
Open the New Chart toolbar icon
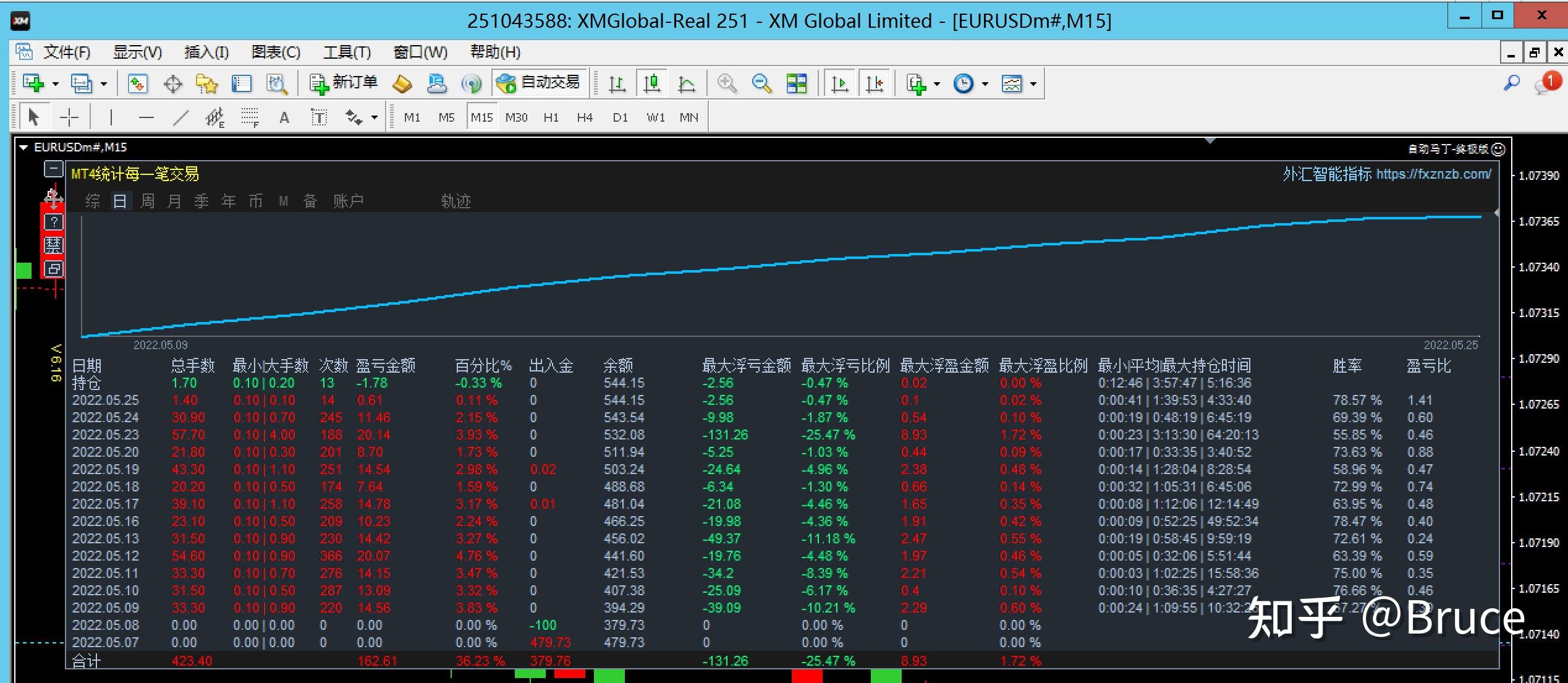[x=33, y=83]
